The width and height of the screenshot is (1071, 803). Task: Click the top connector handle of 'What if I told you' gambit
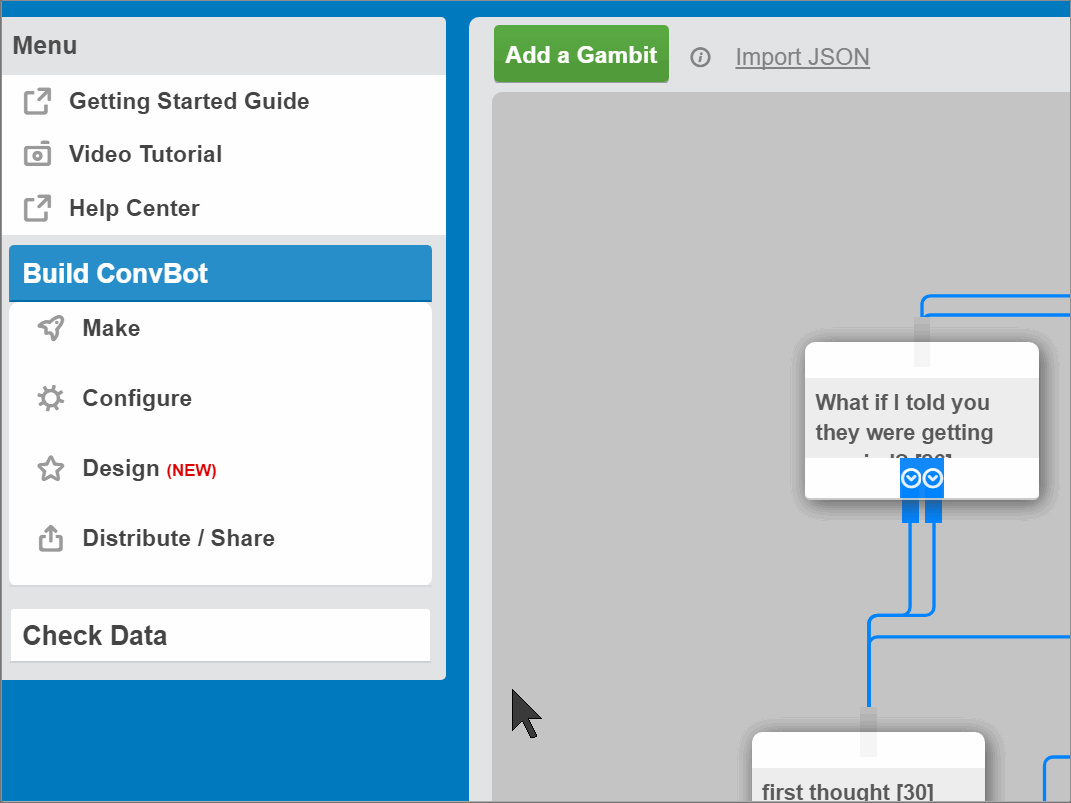pos(922,341)
